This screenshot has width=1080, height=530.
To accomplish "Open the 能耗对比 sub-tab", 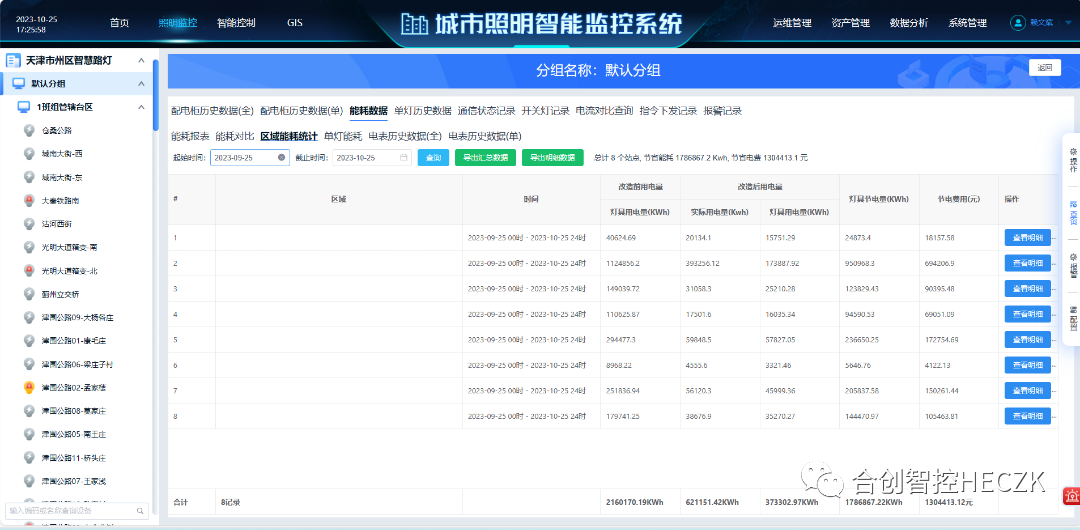I will (235, 136).
